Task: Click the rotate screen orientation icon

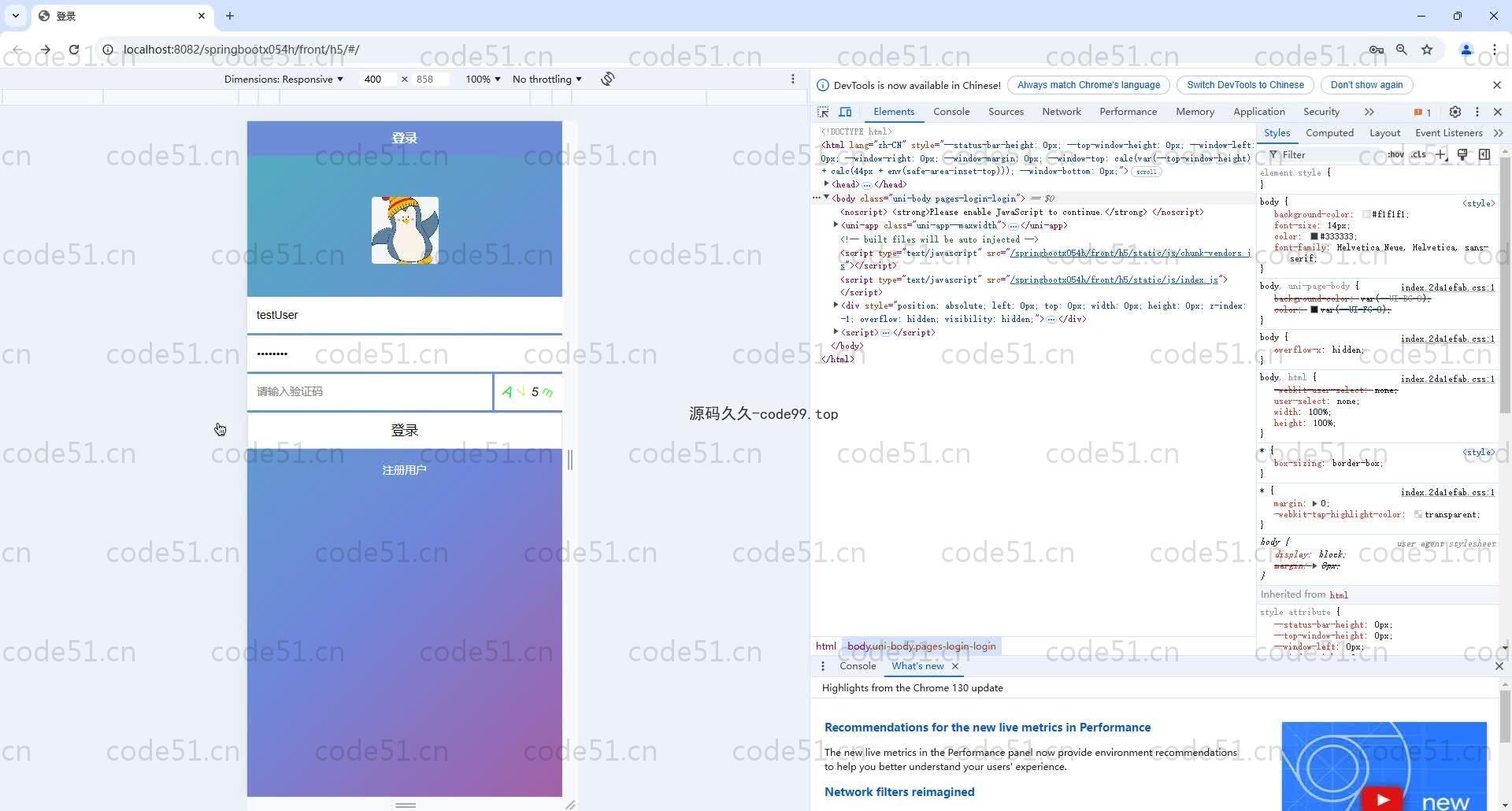Action: point(607,79)
